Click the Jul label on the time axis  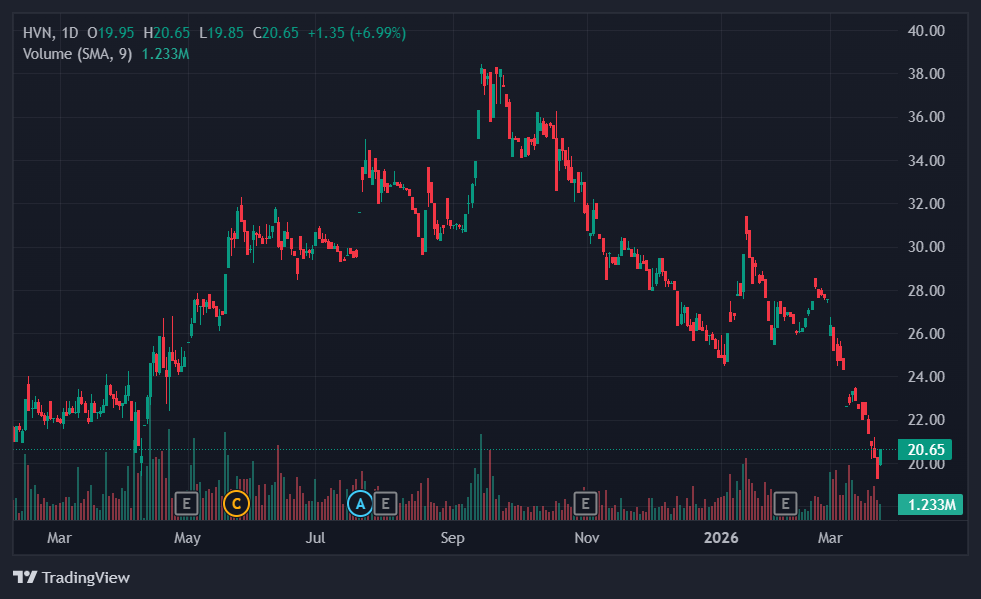(x=316, y=539)
